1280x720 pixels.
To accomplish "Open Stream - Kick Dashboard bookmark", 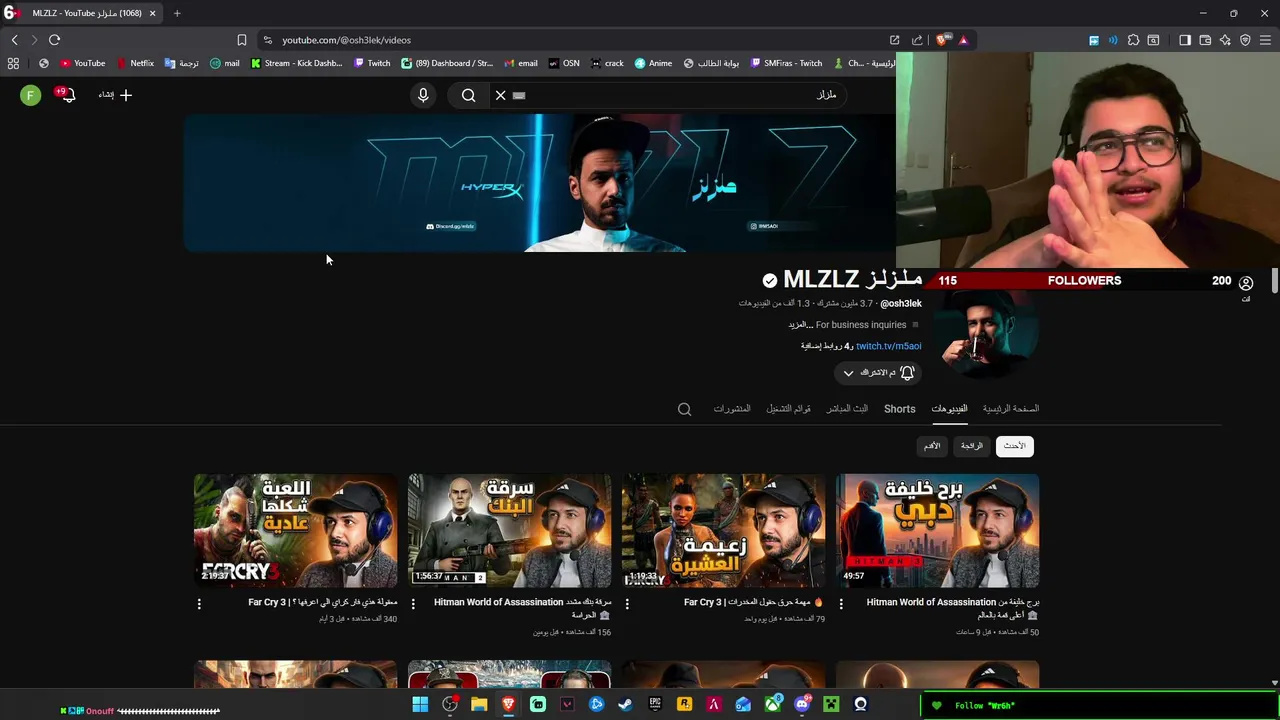I will (x=296, y=63).
